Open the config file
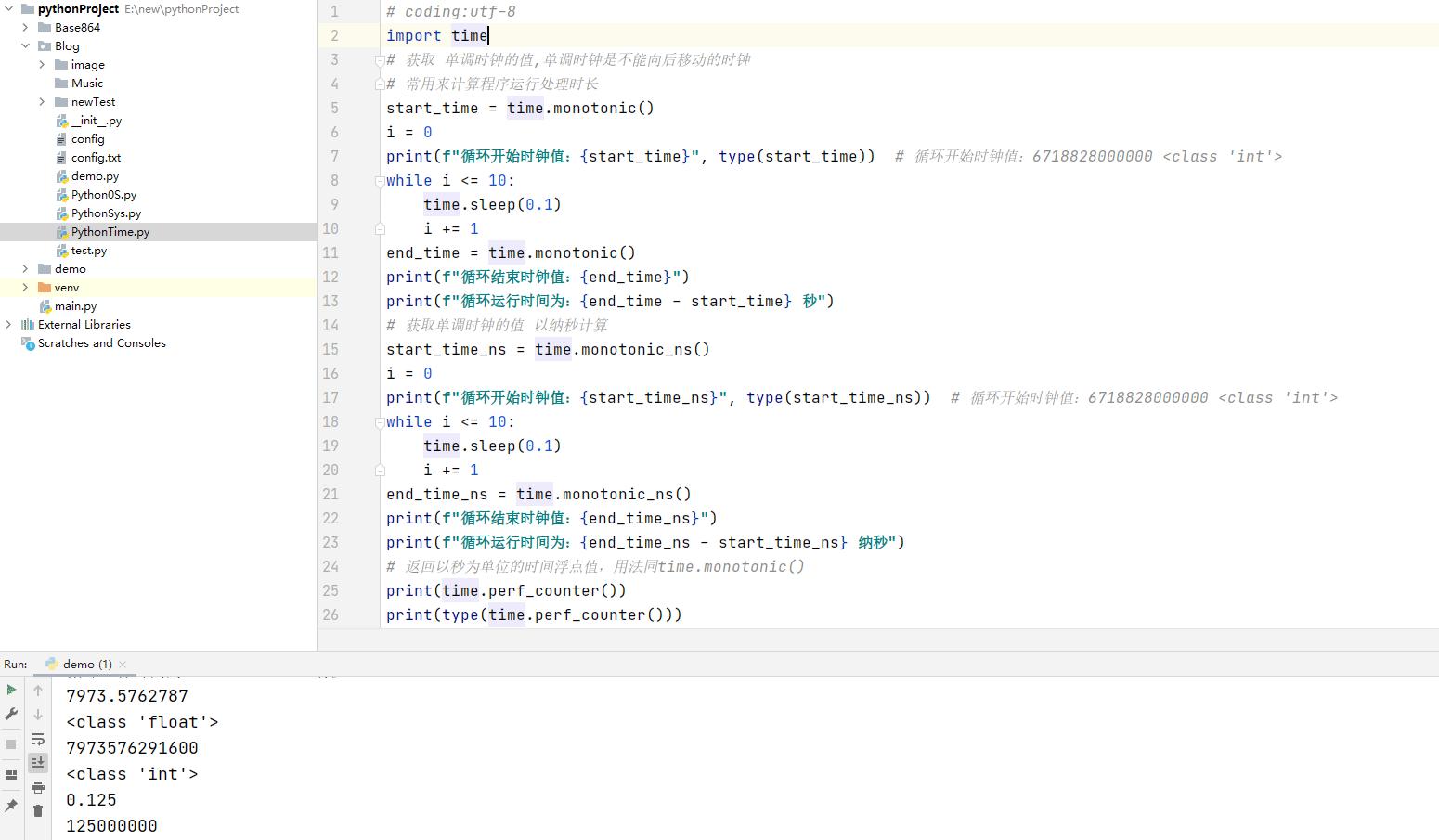This screenshot has width=1439, height=840. pos(88,139)
